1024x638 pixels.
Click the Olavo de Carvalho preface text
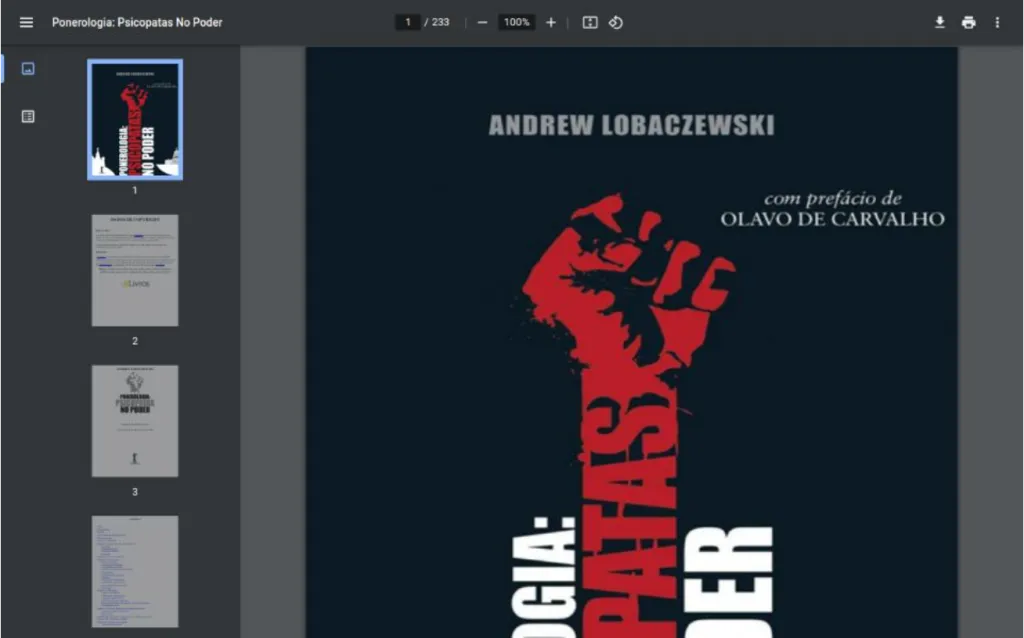832,218
